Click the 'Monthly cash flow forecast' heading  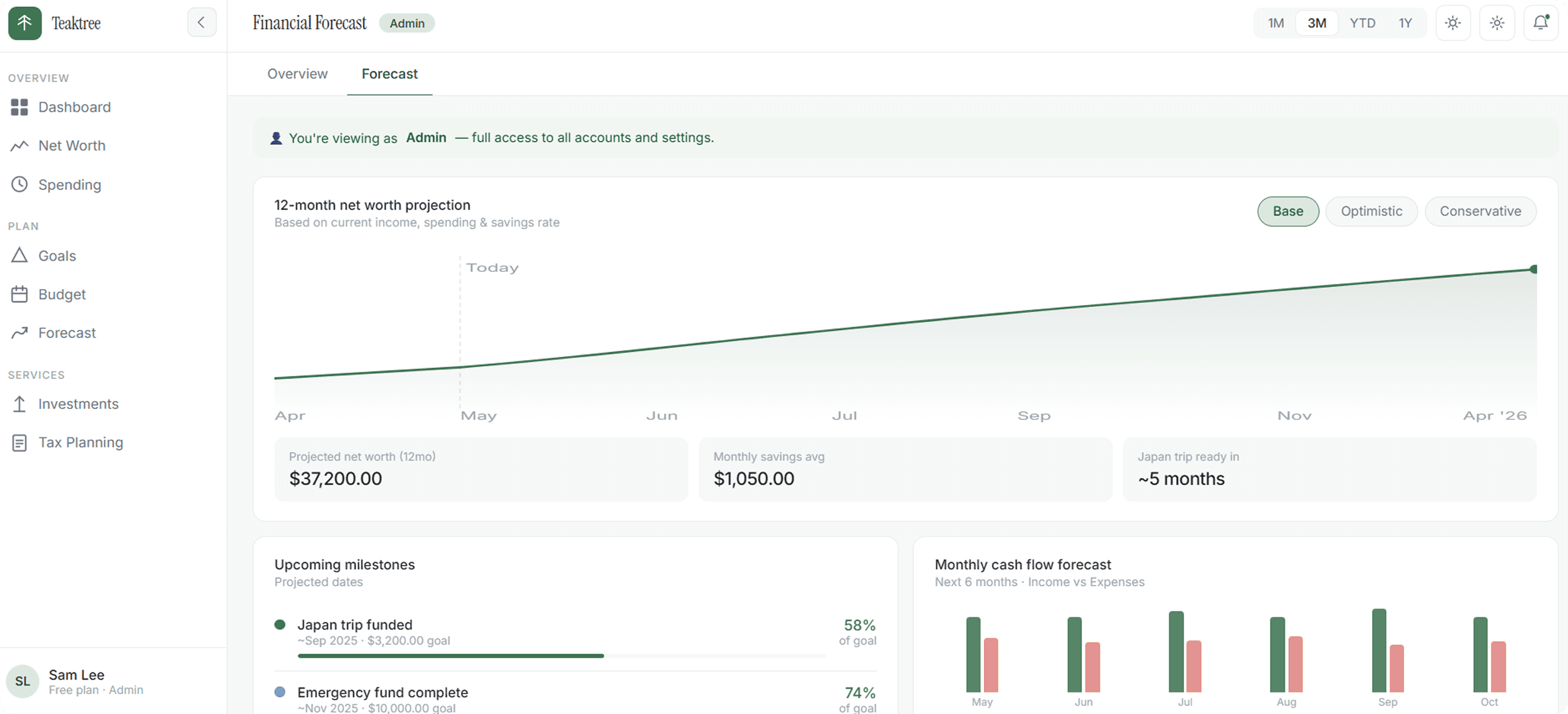[1023, 564]
